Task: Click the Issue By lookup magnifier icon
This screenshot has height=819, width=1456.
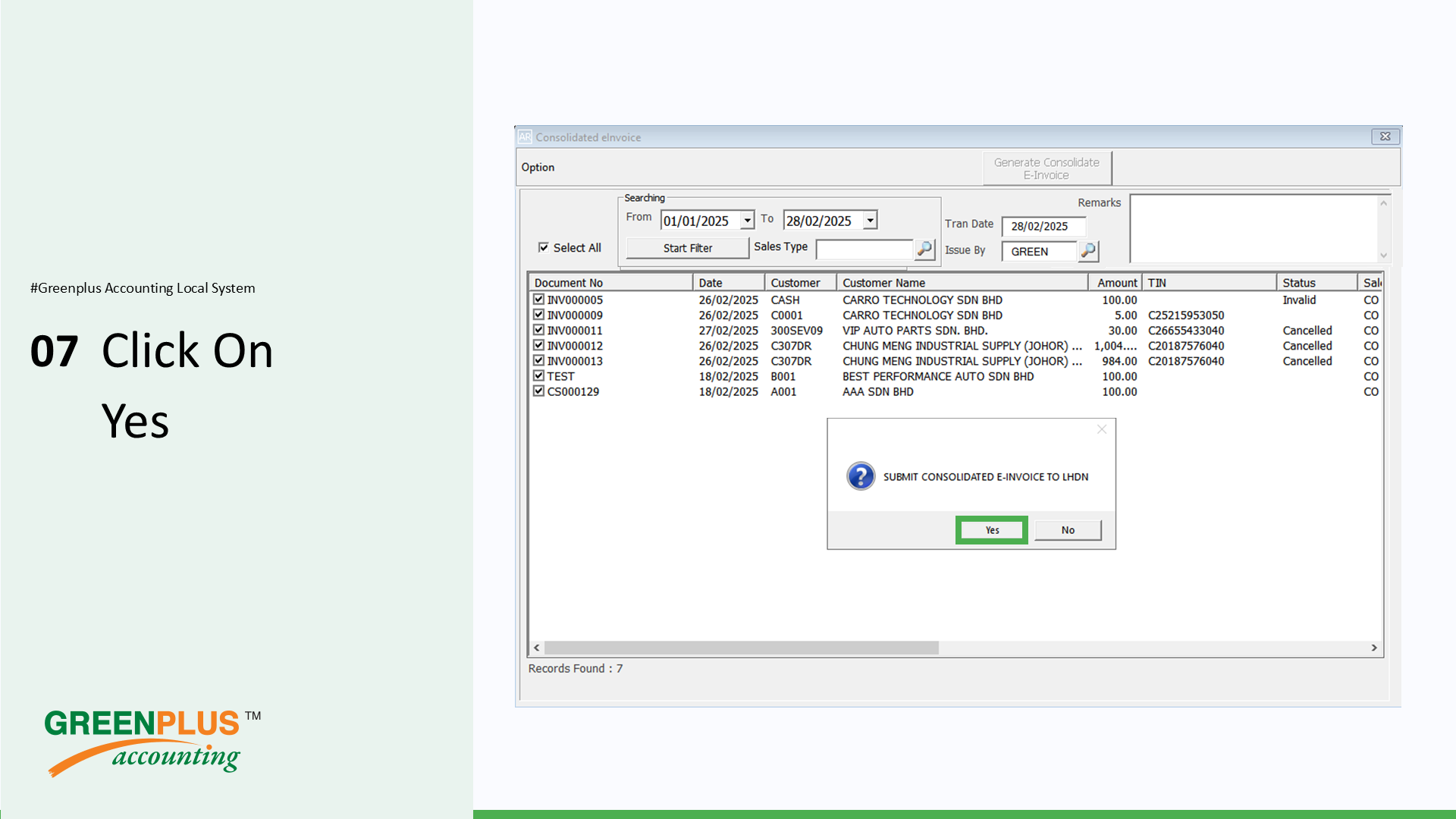Action: point(1088,251)
